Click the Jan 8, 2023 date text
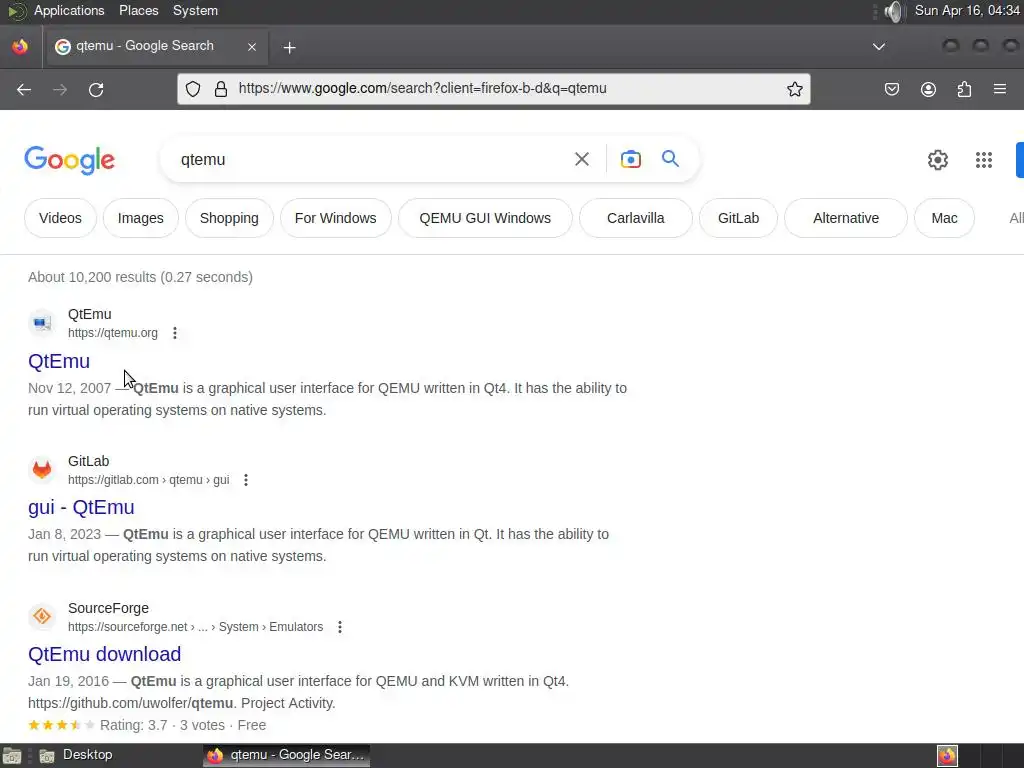 (65, 534)
